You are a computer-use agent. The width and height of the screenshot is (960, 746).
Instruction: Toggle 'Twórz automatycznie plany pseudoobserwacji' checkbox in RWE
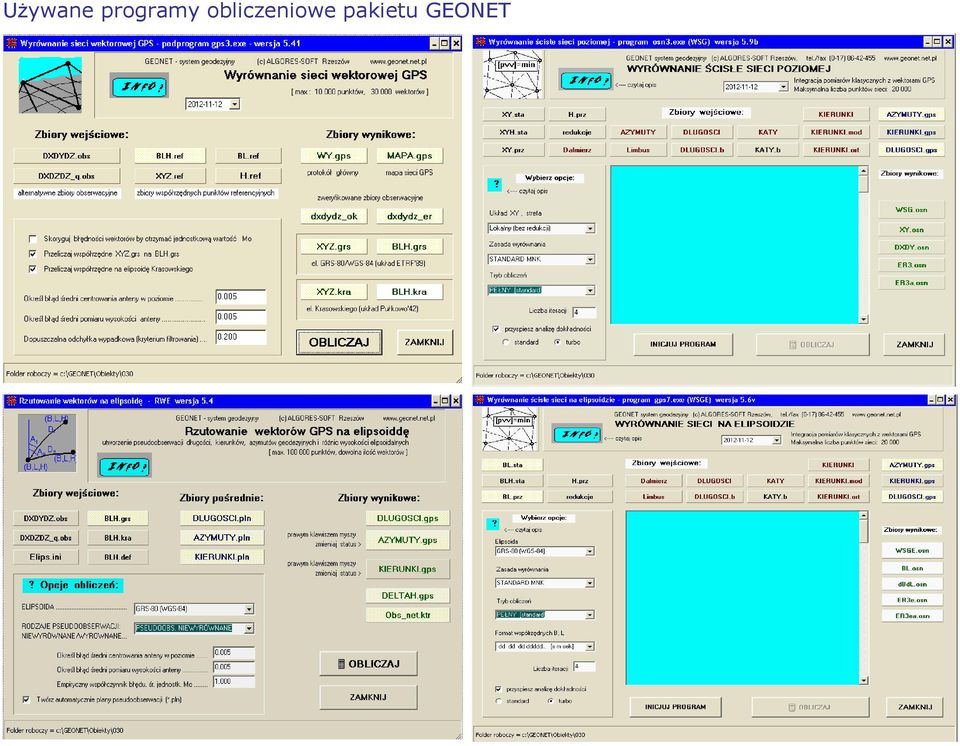coord(26,699)
